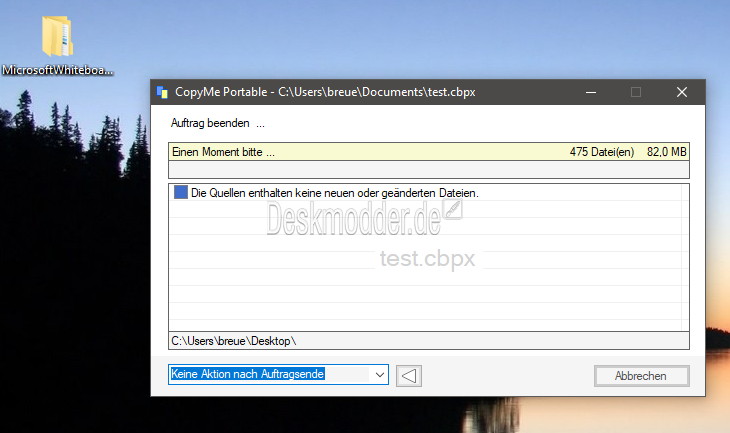Viewport: 730px width, 433px height.
Task: Open the 'Keine Aktion nach Auftragsende' dropdown
Action: (x=278, y=374)
